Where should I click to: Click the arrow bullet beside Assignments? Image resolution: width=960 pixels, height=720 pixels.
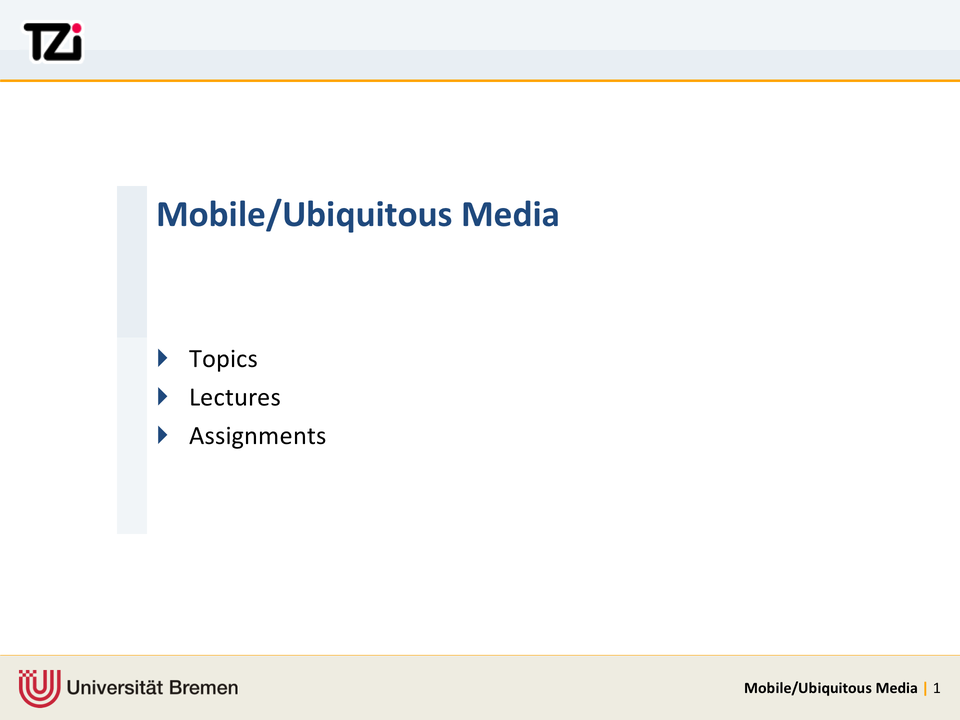(x=163, y=435)
